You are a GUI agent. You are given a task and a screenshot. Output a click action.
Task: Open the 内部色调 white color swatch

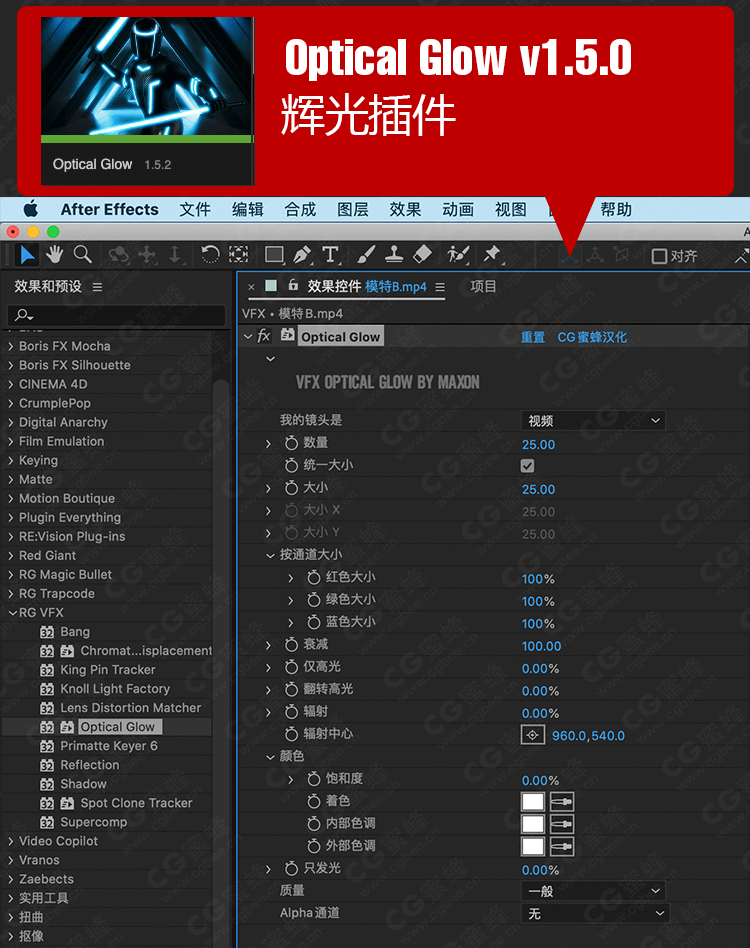click(x=532, y=824)
